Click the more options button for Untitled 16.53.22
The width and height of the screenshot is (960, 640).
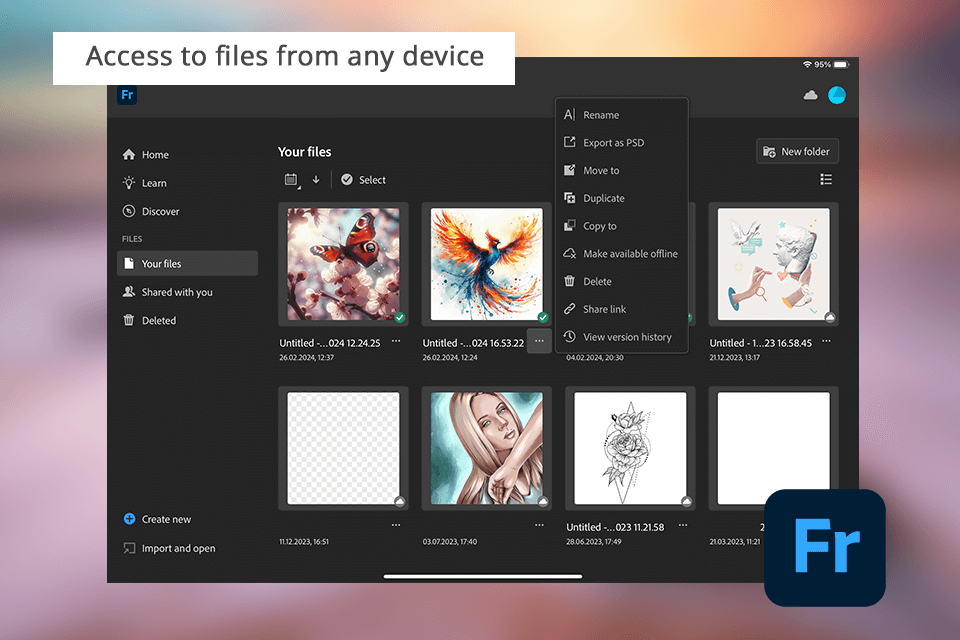[x=539, y=341]
